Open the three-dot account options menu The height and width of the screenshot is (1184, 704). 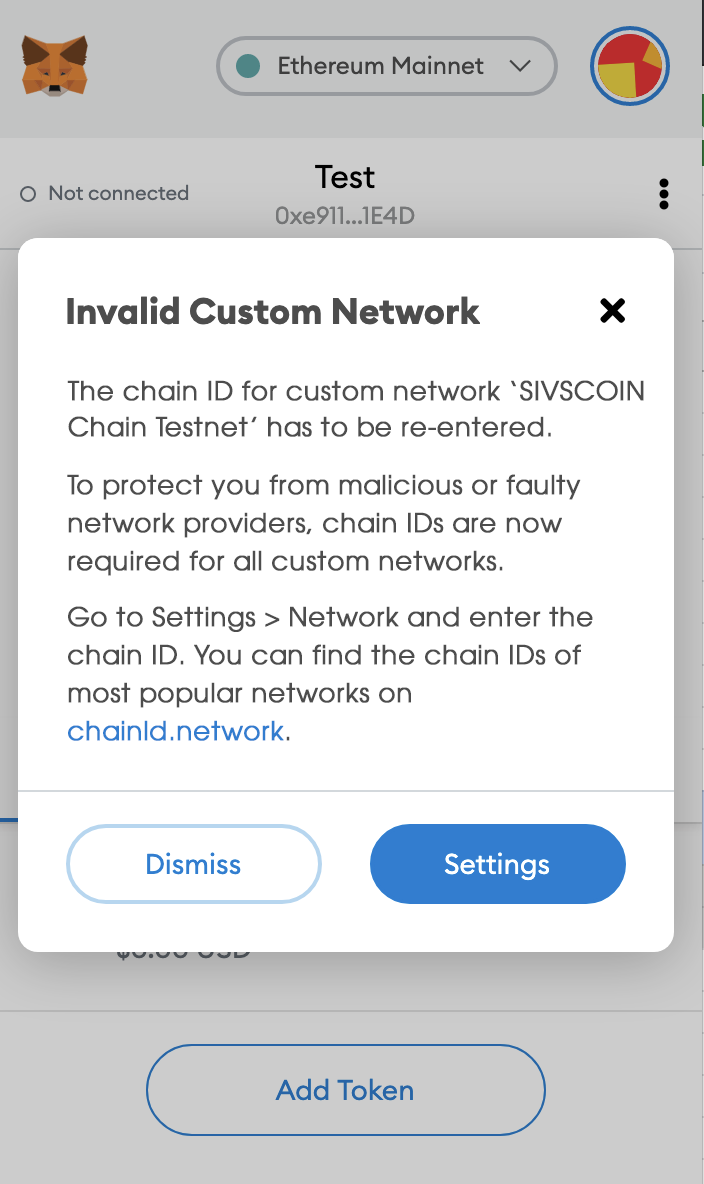coord(664,194)
